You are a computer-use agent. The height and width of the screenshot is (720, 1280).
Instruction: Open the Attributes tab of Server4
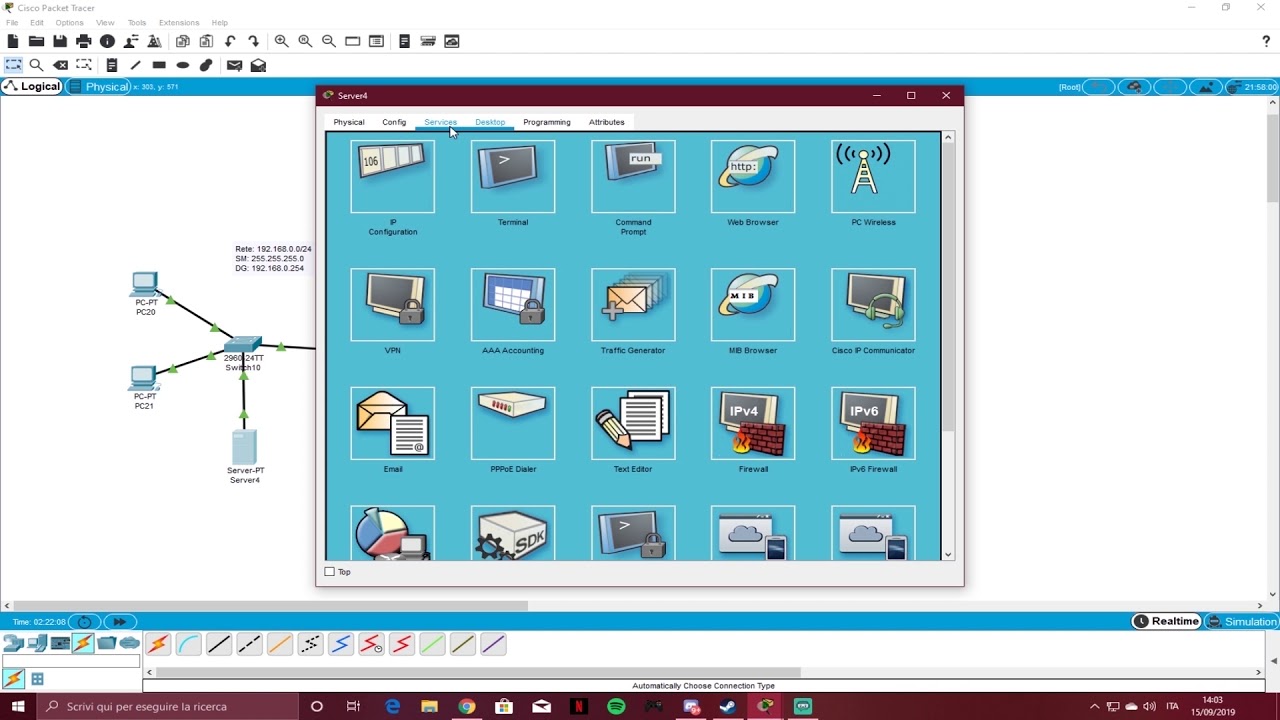click(606, 122)
